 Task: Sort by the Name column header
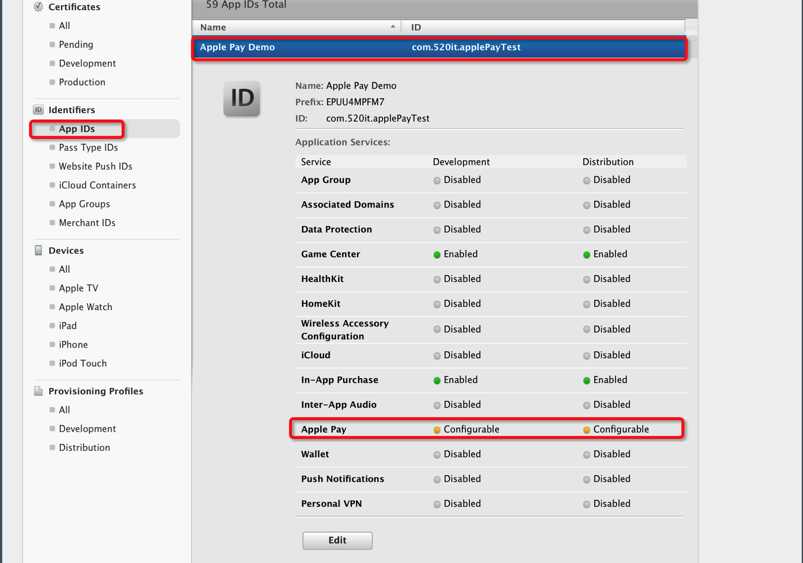297,27
